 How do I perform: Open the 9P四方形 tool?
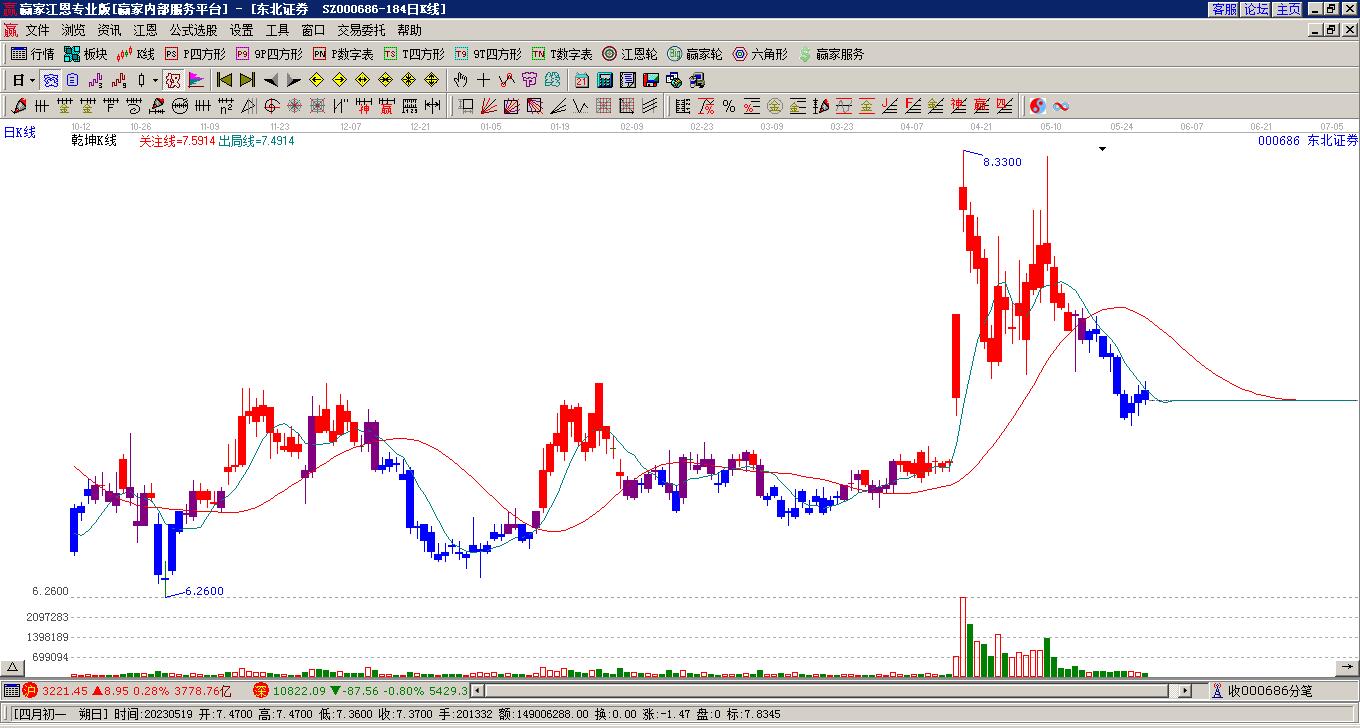(x=270, y=54)
